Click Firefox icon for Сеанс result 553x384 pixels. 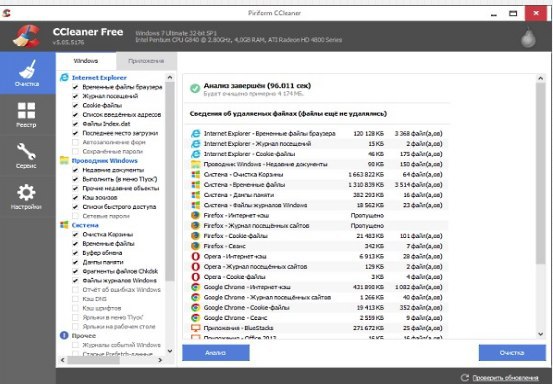(195, 246)
